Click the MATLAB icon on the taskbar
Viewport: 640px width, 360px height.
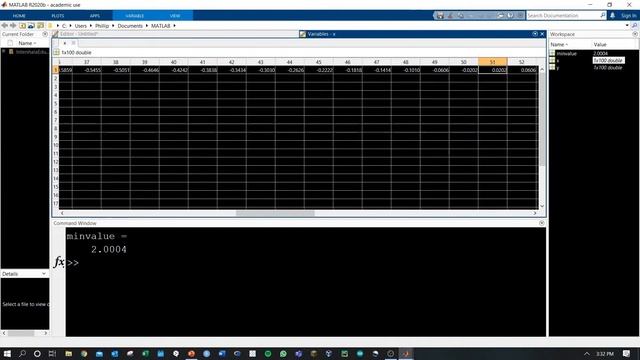tap(406, 353)
